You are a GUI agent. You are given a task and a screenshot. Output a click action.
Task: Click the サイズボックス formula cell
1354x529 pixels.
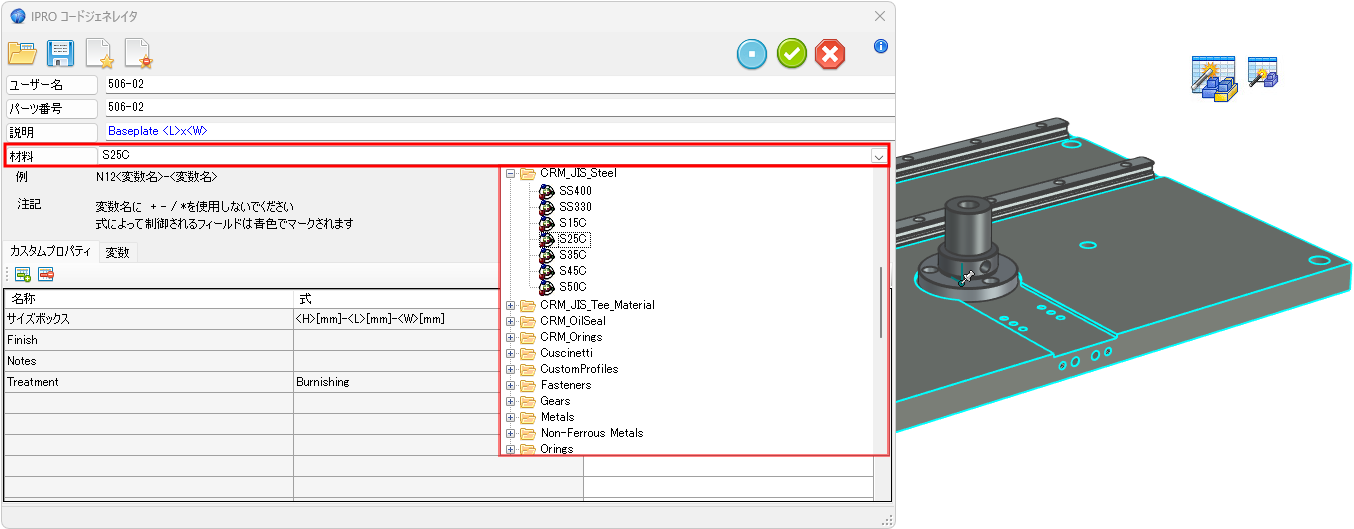[x=396, y=319]
